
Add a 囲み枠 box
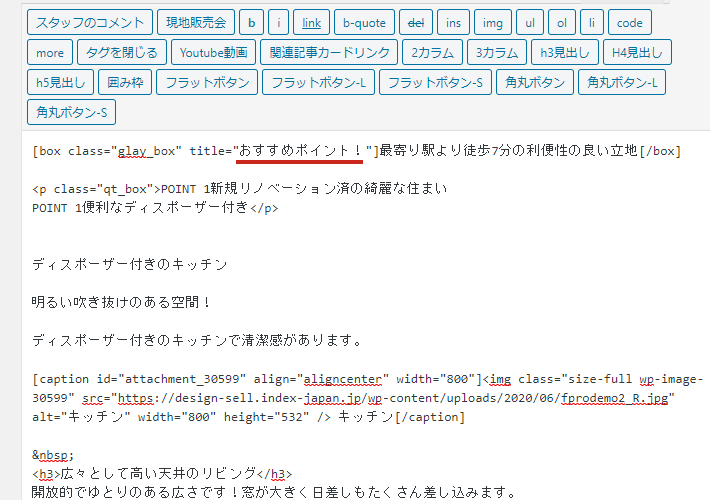pyautogui.click(x=127, y=83)
